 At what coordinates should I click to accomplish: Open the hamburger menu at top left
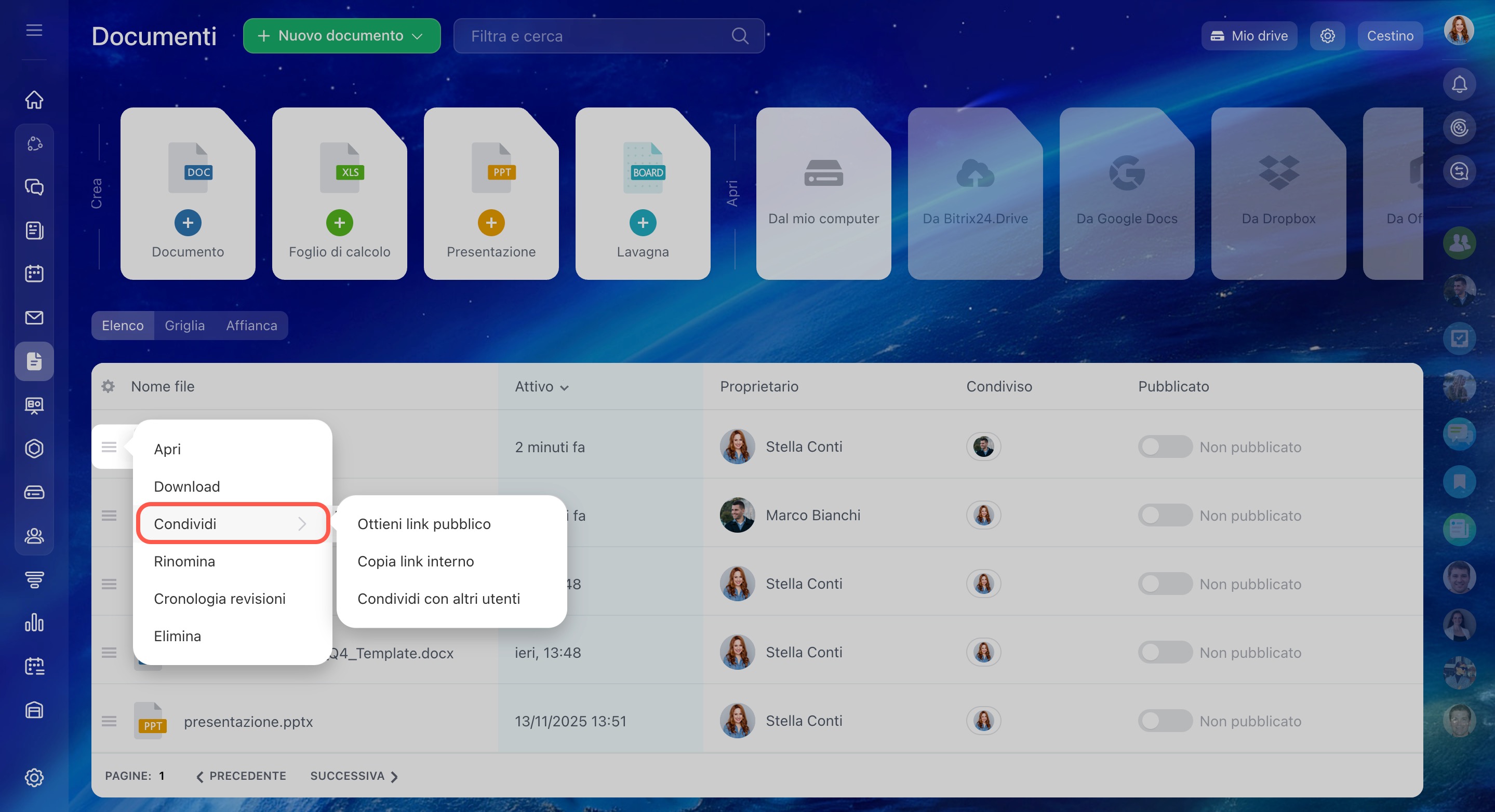[x=34, y=30]
